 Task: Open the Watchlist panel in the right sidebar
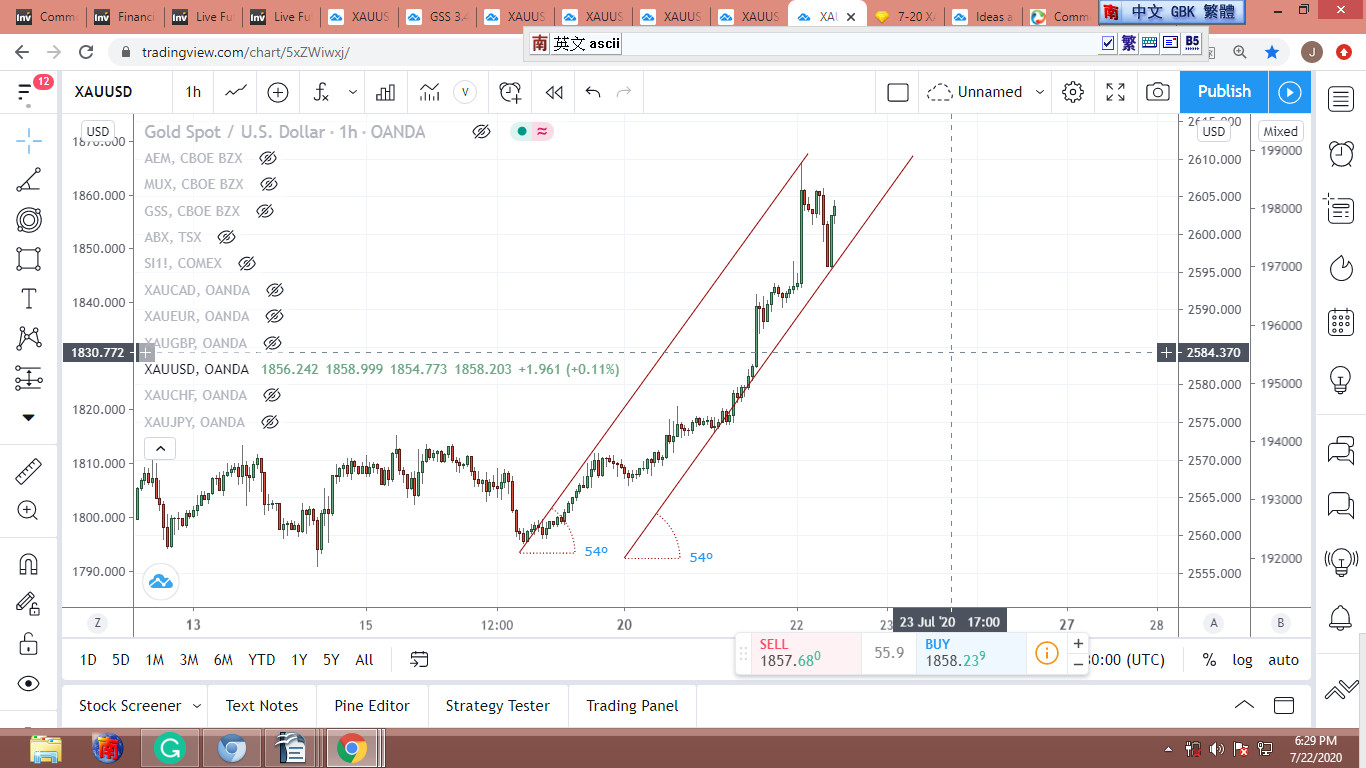click(x=1341, y=98)
